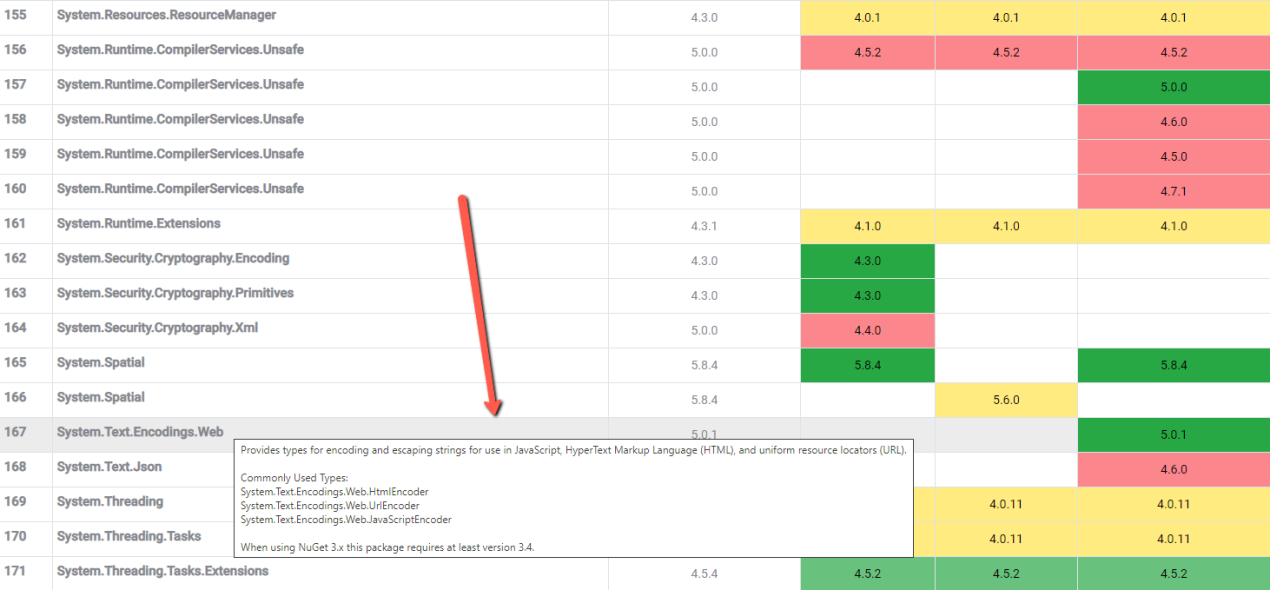This screenshot has height=590, width=1270.
Task: Select System.Spatial name in row 165
Action: tap(101, 363)
